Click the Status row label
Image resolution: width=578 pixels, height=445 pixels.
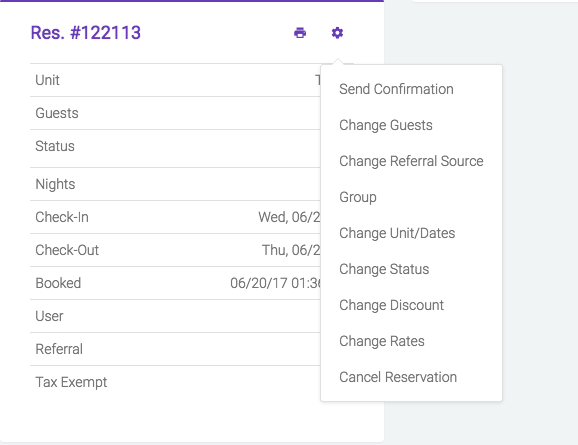point(55,146)
